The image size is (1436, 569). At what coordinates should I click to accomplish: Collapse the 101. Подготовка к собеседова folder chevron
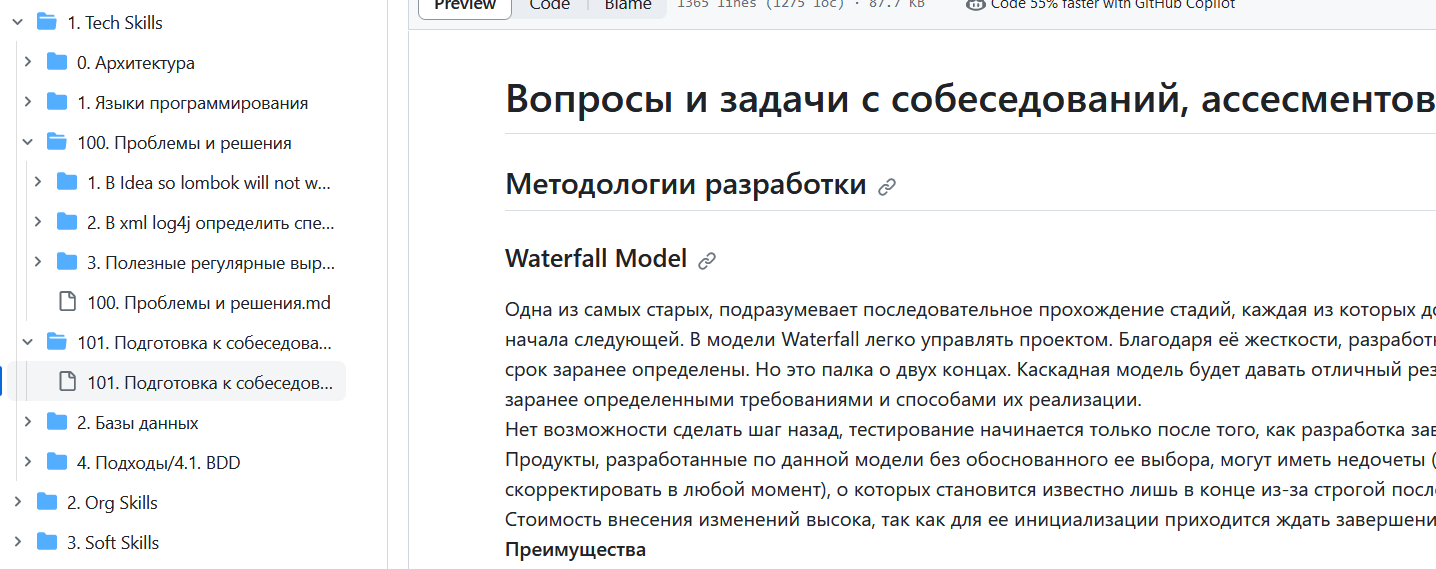point(27,342)
